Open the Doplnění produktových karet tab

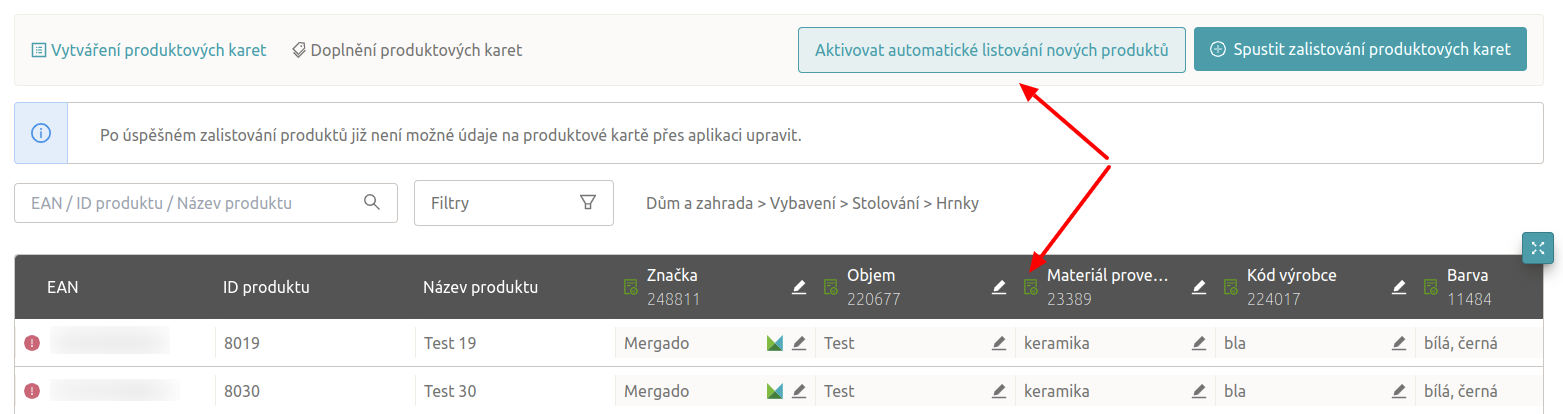click(x=407, y=50)
